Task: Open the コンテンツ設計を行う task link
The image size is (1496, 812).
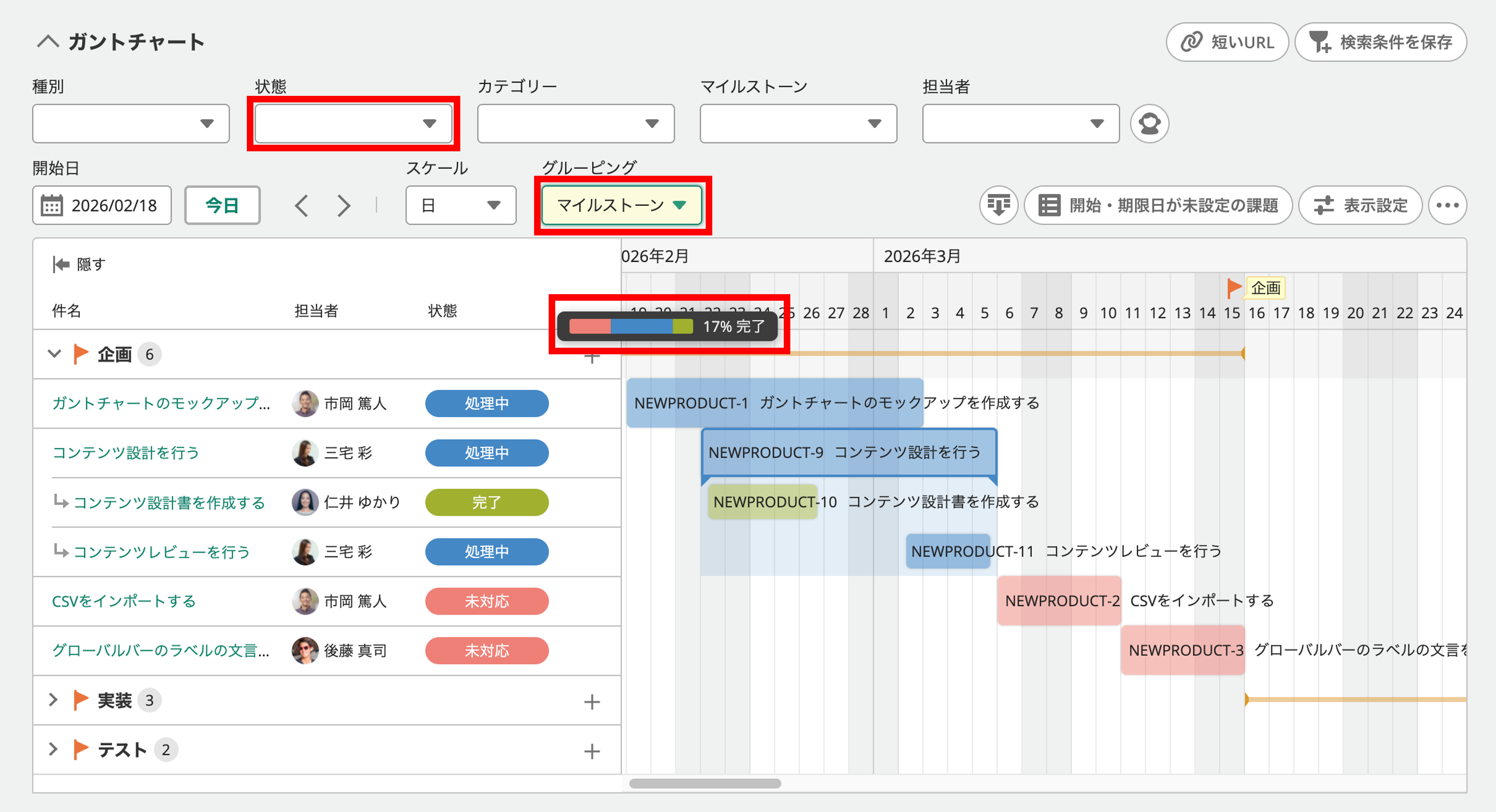Action: pyautogui.click(x=125, y=453)
